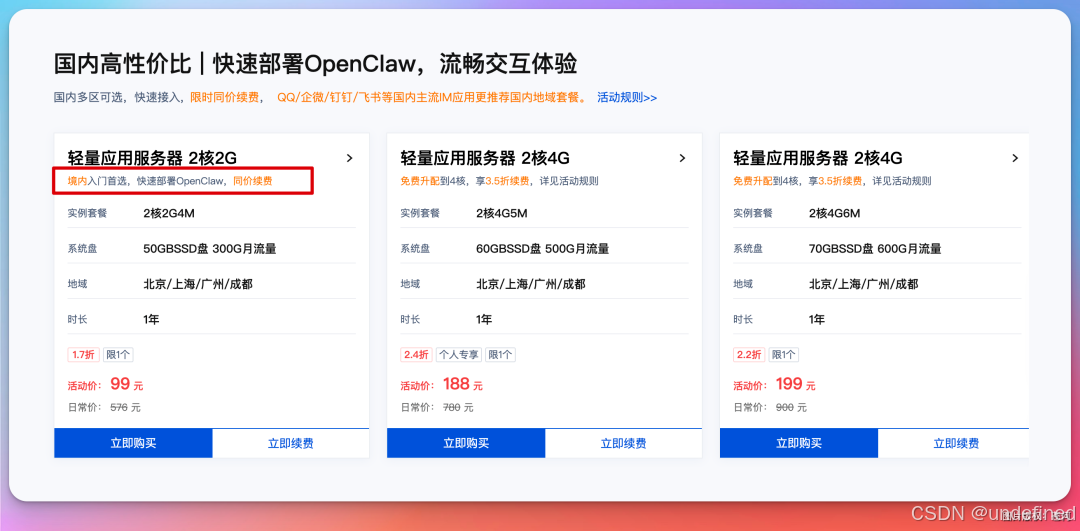Click 50GBSSD盘 300G月流量 text
Image resolution: width=1080 pixels, height=531 pixels.
point(209,249)
